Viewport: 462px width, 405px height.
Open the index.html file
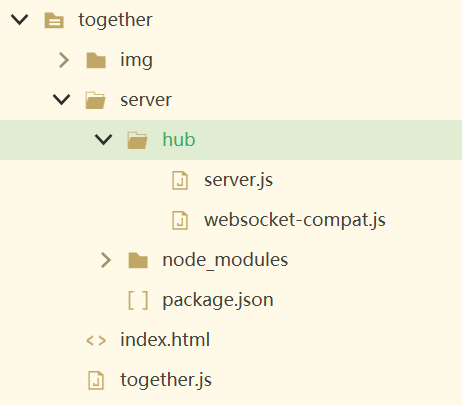tap(165, 340)
